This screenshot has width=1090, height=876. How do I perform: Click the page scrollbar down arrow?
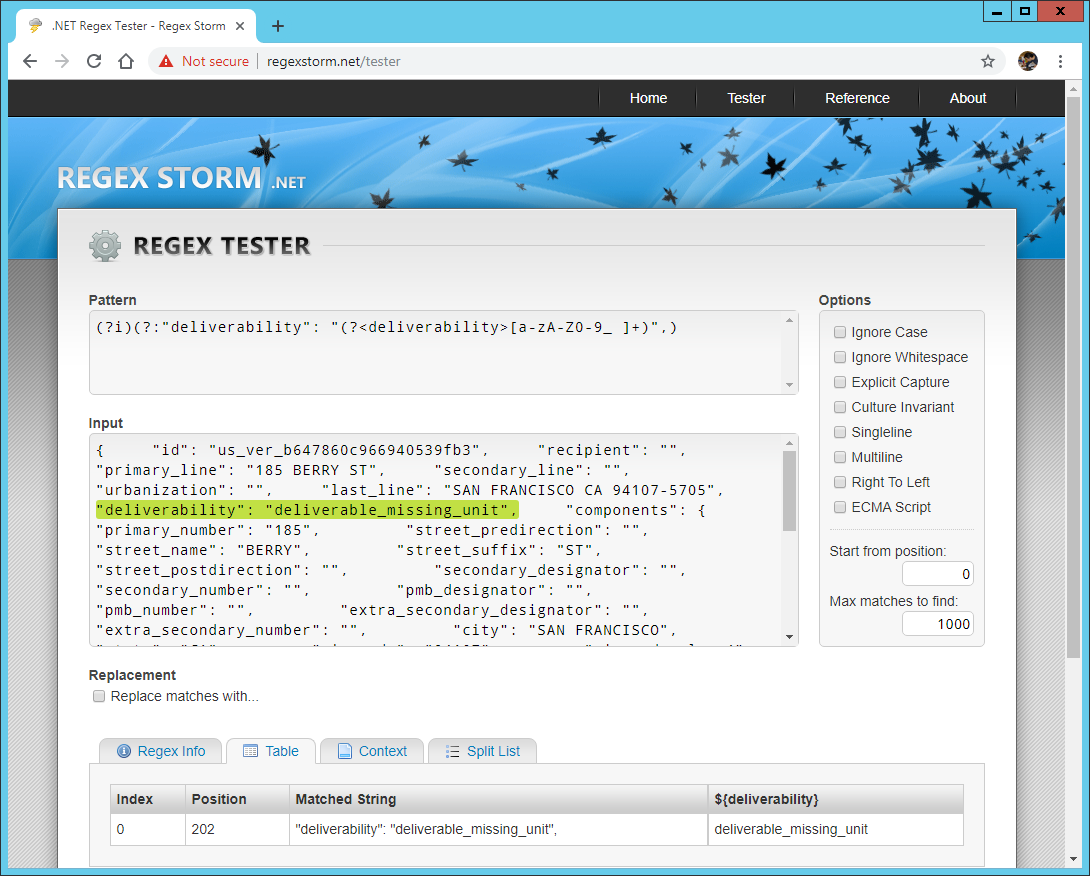(1073, 859)
